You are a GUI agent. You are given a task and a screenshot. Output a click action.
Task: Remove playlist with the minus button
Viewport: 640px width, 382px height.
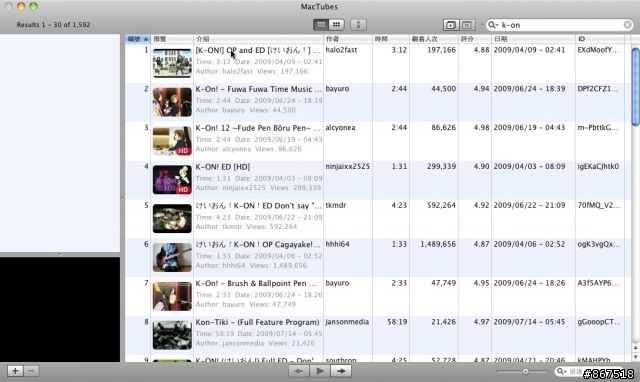(31, 371)
